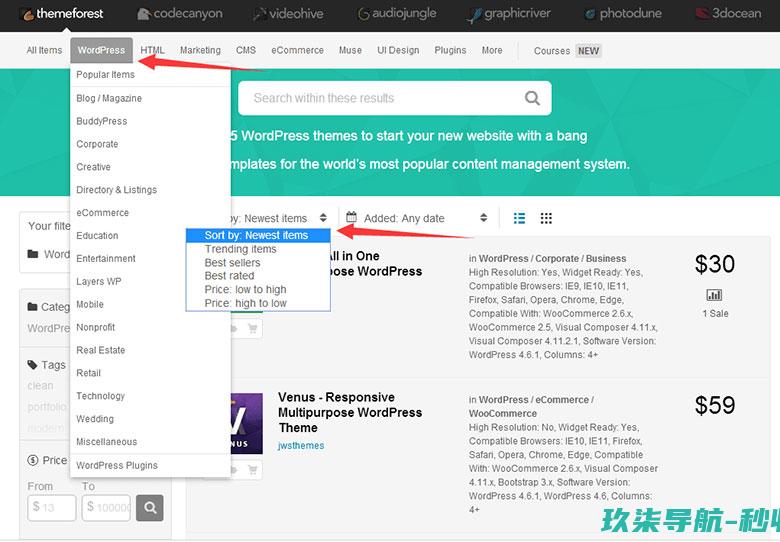Select the Muse category tab
Screen dimensions: 780x542
click(x=350, y=50)
